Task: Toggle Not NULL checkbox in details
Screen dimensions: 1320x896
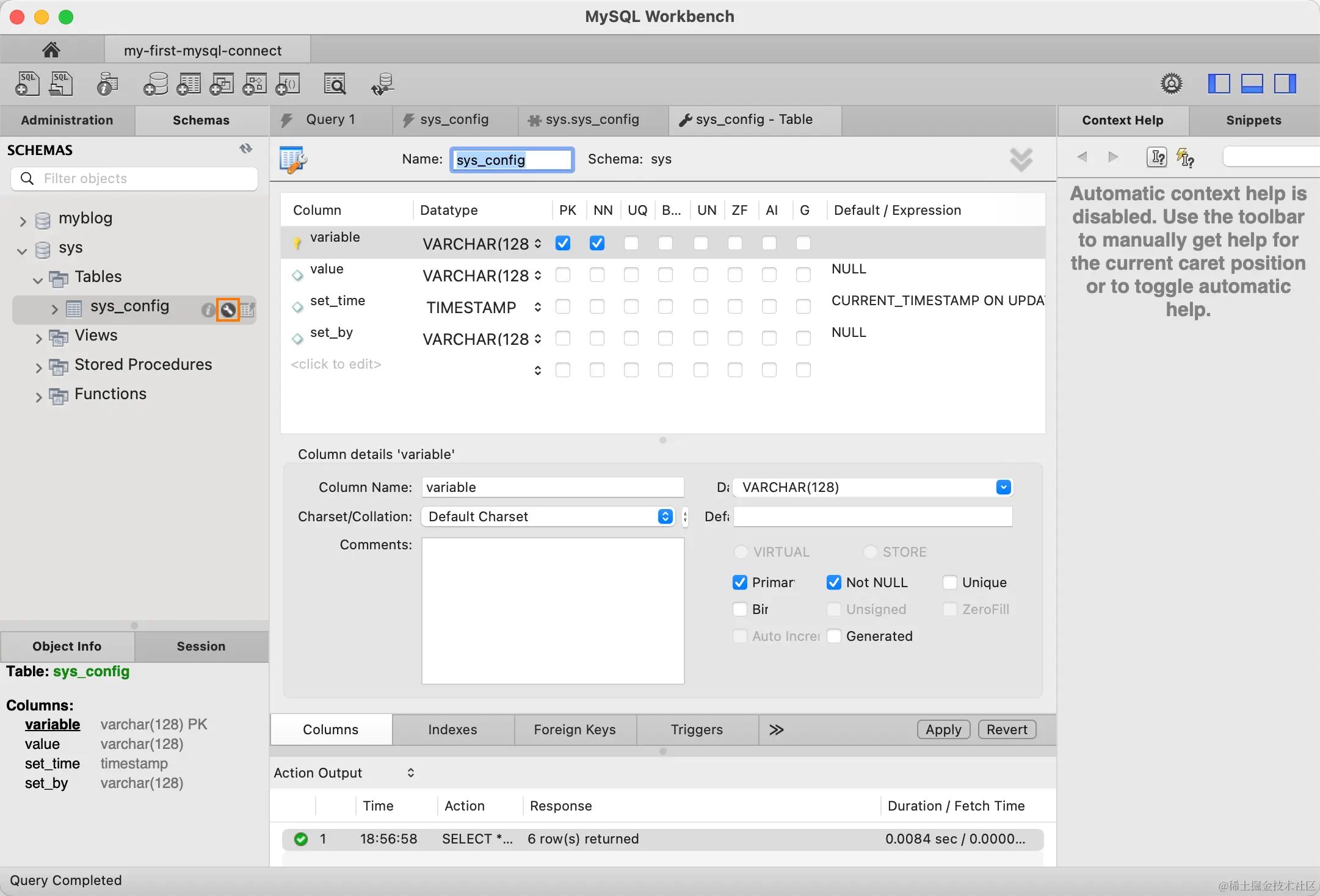Action: coord(833,582)
